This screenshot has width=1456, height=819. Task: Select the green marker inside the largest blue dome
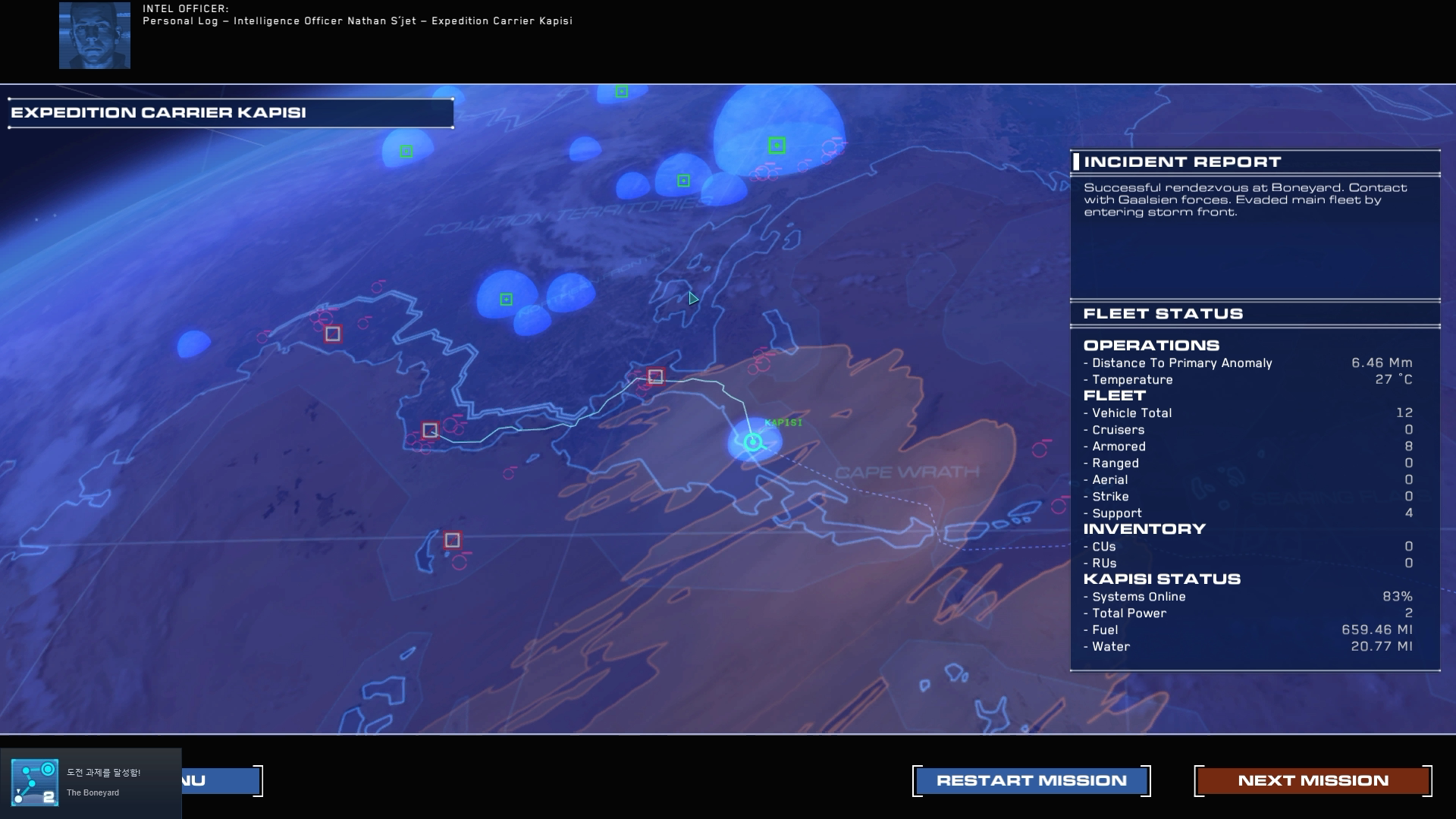click(x=776, y=146)
